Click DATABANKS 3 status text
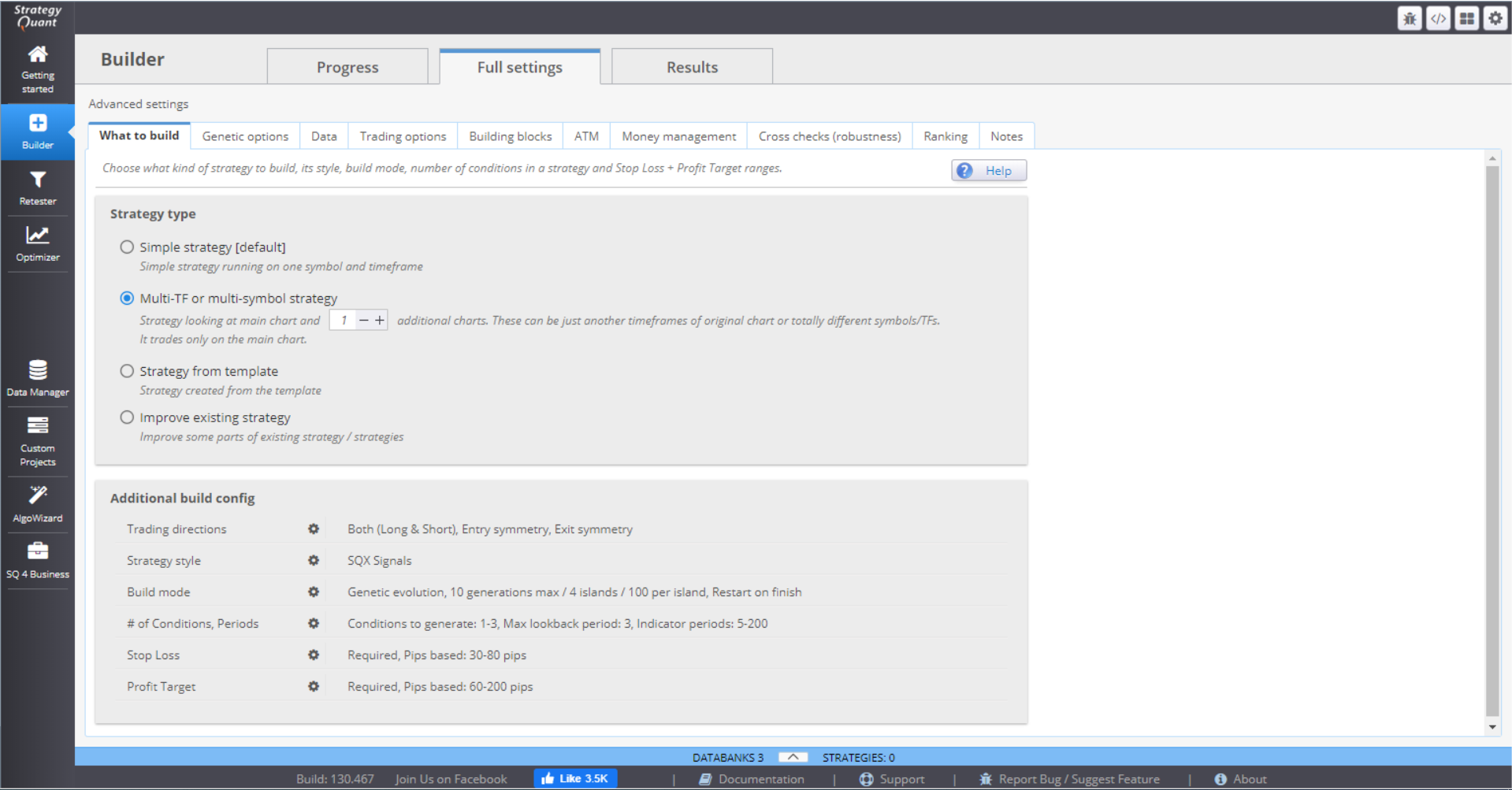This screenshot has width=1512, height=790. (x=728, y=758)
